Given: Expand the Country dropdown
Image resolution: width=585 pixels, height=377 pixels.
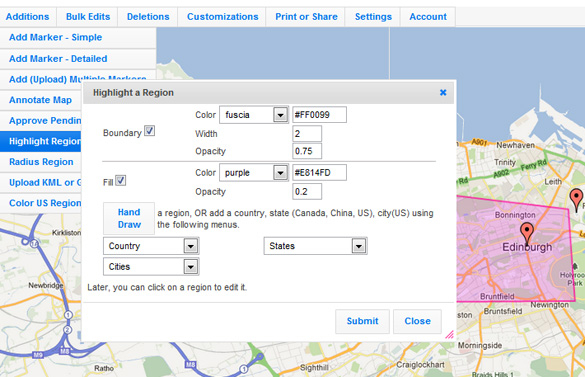Looking at the screenshot, I should (151, 246).
